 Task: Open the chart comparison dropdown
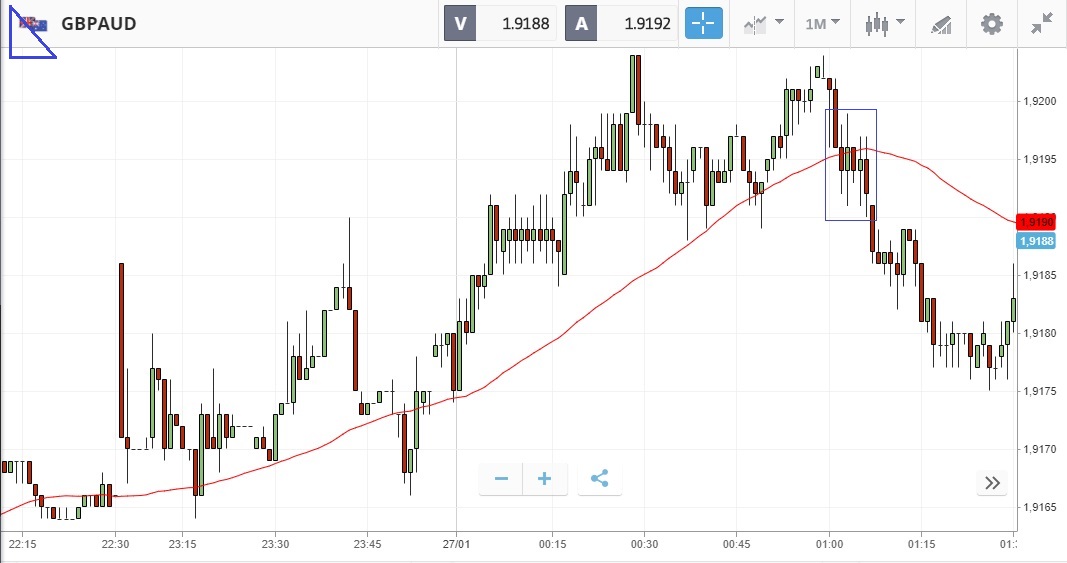tap(762, 24)
